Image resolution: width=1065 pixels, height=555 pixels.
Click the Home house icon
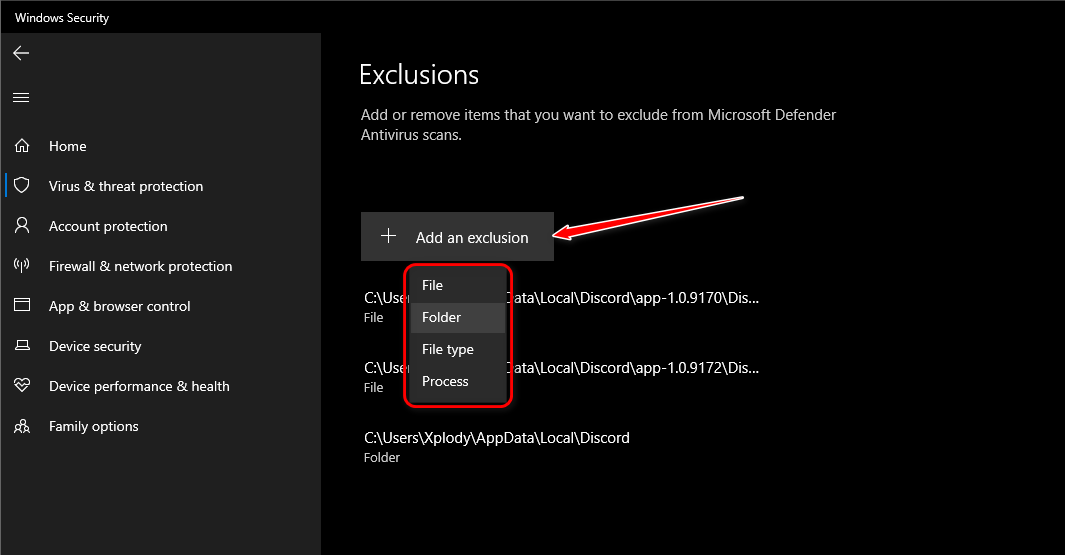(x=22, y=146)
